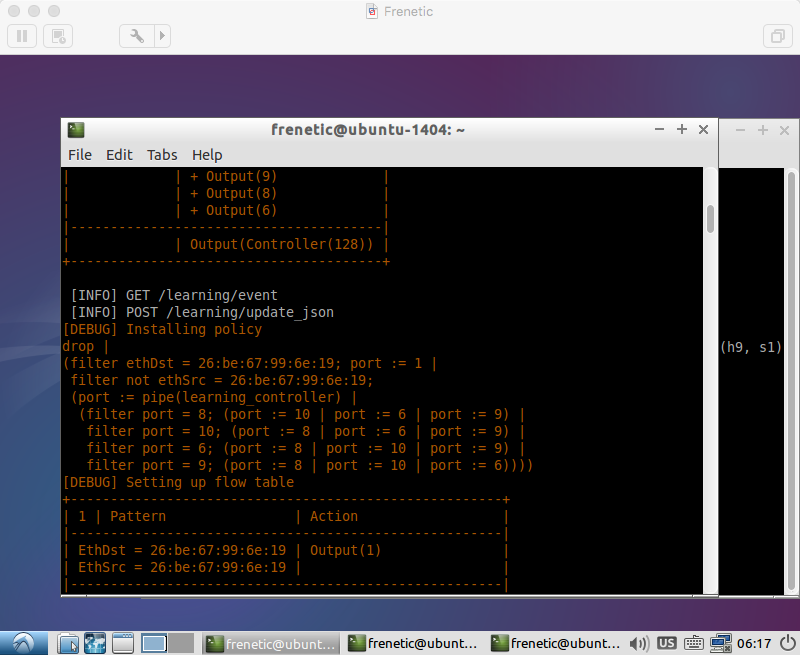This screenshot has width=800, height=655.
Task: Click the 'EthDst = 26:be:67:99:6e:19' cell
Action: pyautogui.click(x=182, y=550)
